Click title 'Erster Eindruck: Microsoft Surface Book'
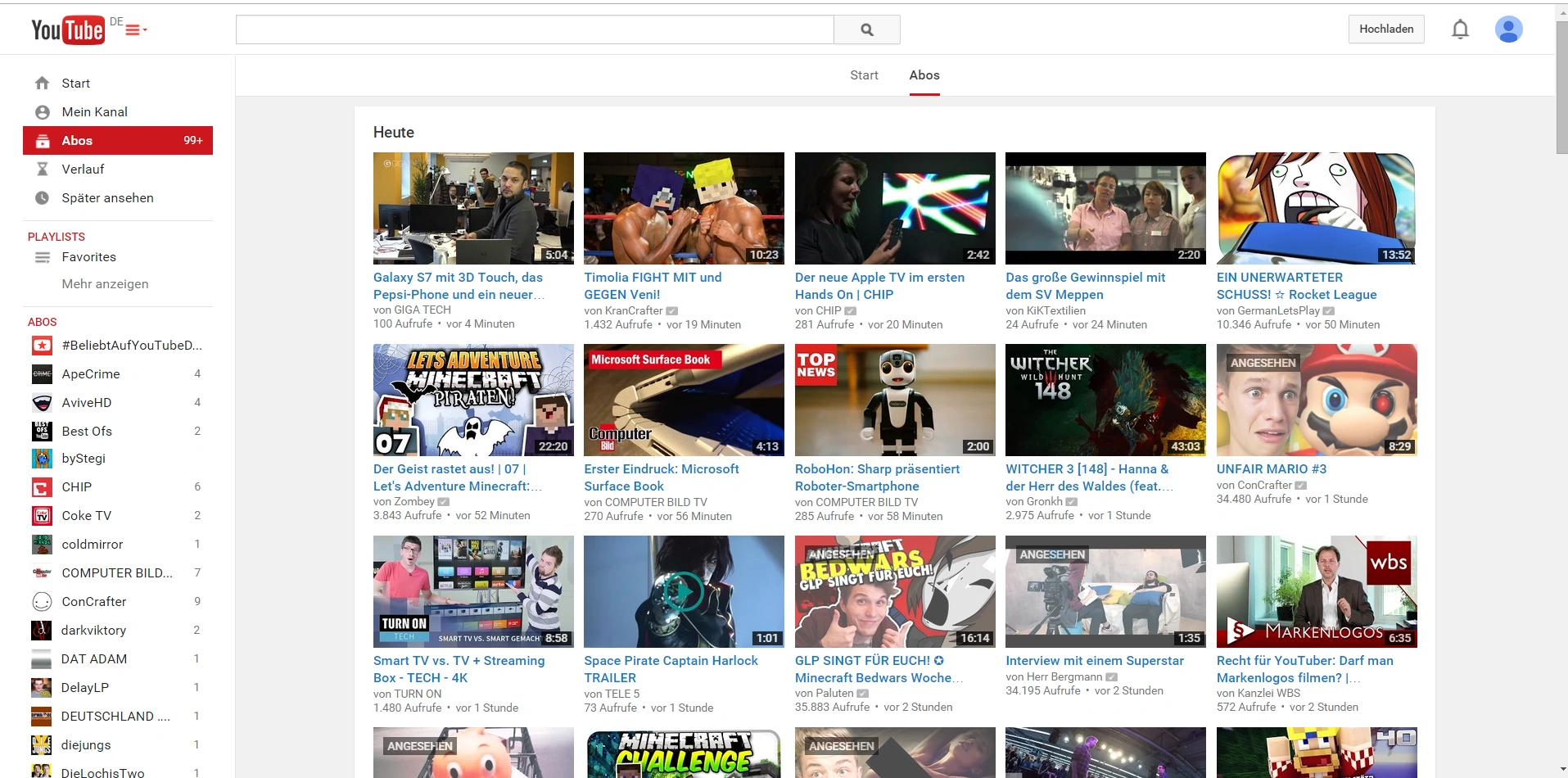This screenshot has height=778, width=1568. [662, 477]
